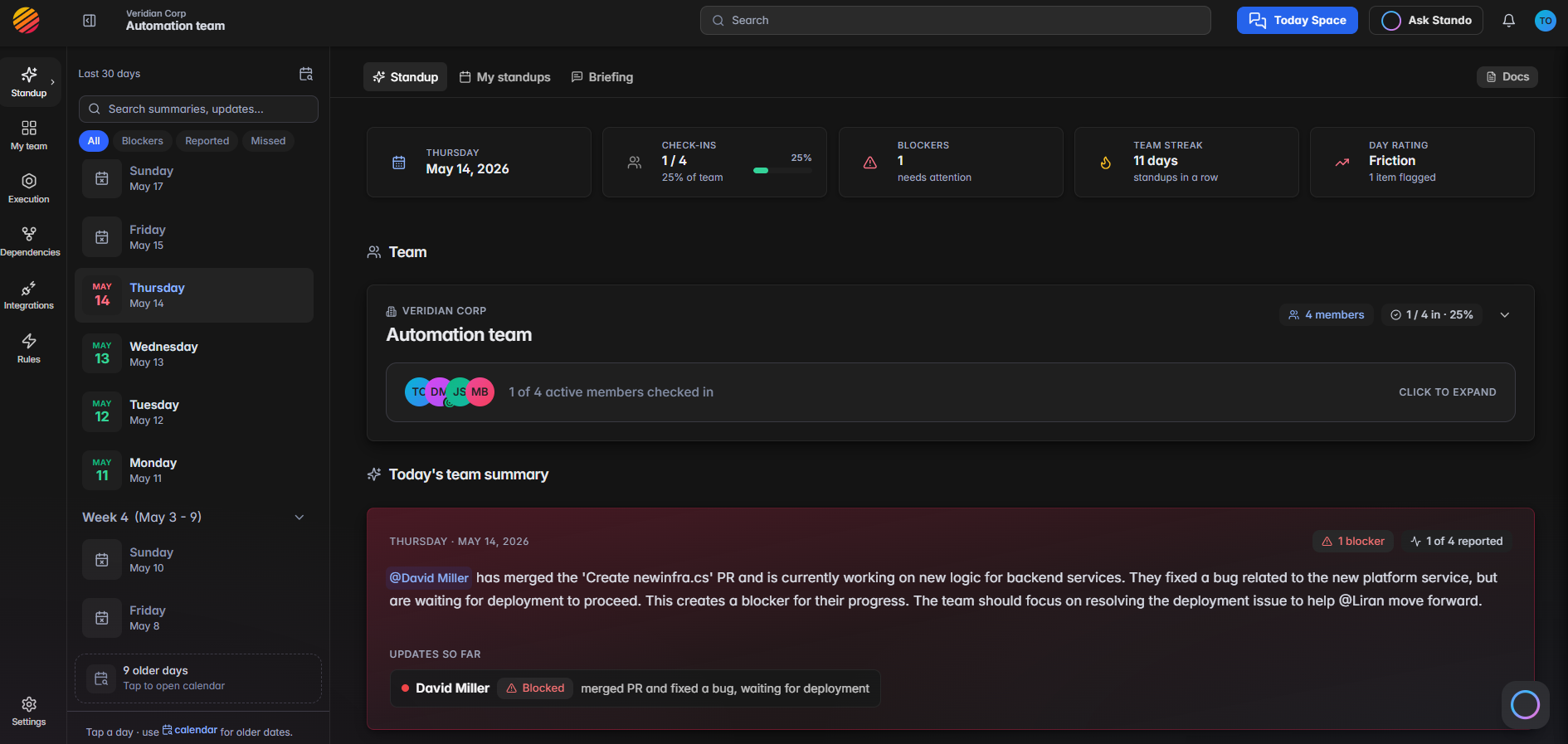The width and height of the screenshot is (1568, 744).
Task: Open Today Space
Action: point(1298,21)
